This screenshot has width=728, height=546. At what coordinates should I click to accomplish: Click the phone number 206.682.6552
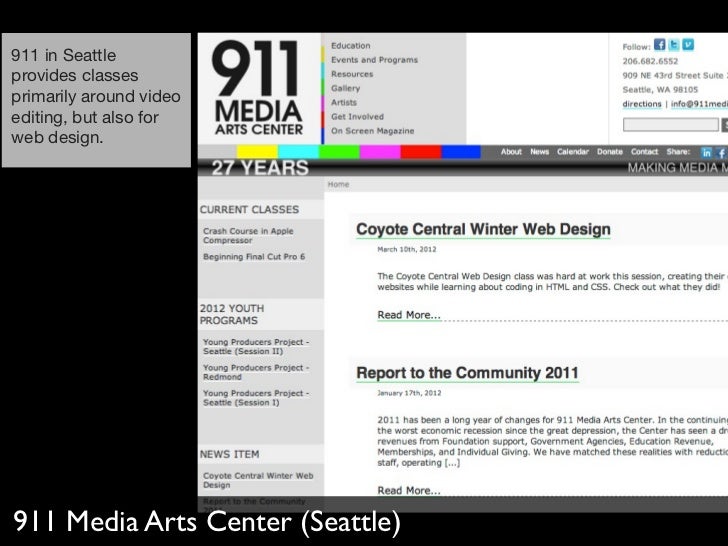point(650,61)
